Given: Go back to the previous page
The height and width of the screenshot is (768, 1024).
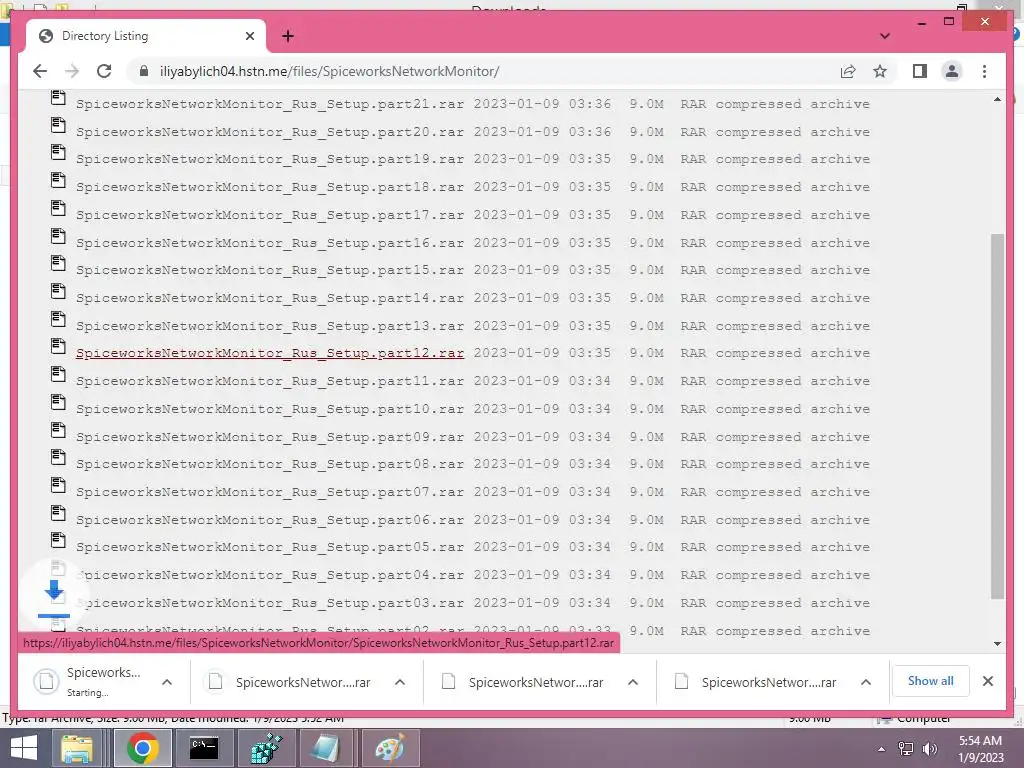Looking at the screenshot, I should [x=40, y=71].
